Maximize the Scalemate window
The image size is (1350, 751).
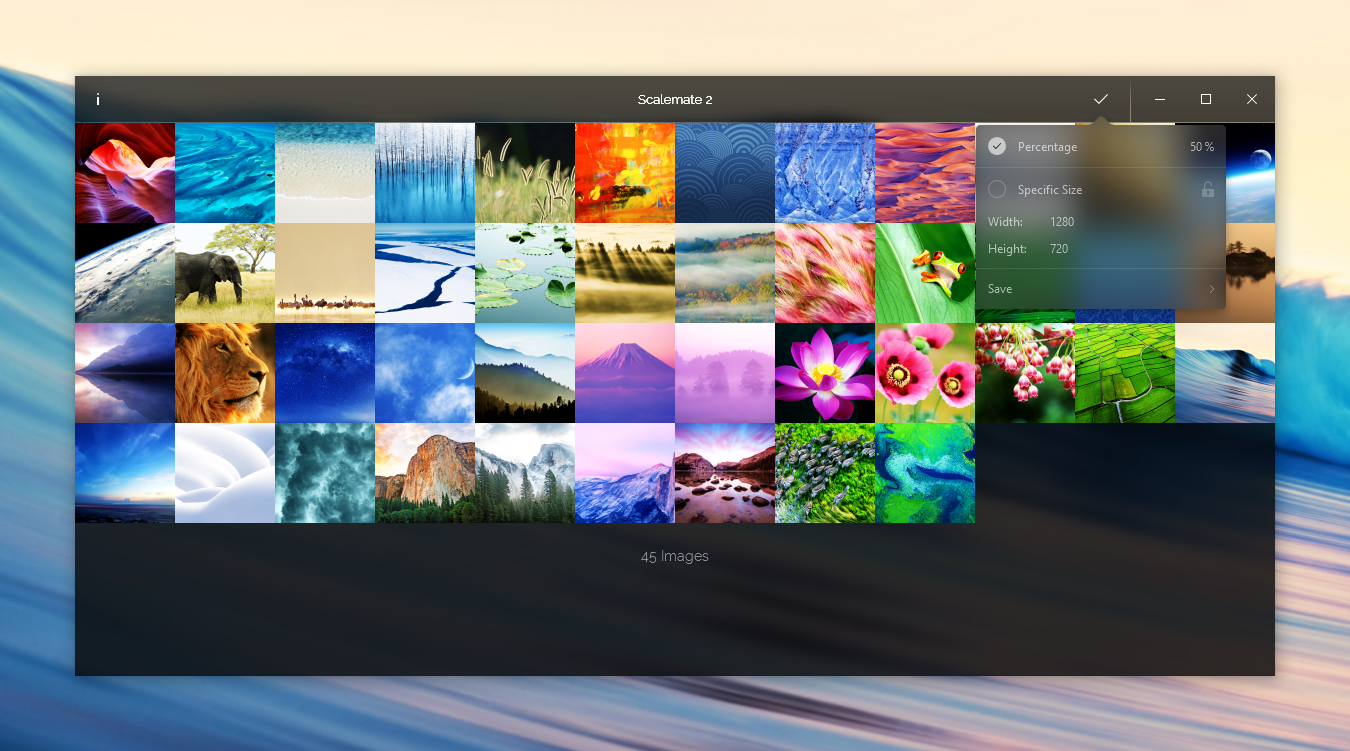[1206, 99]
